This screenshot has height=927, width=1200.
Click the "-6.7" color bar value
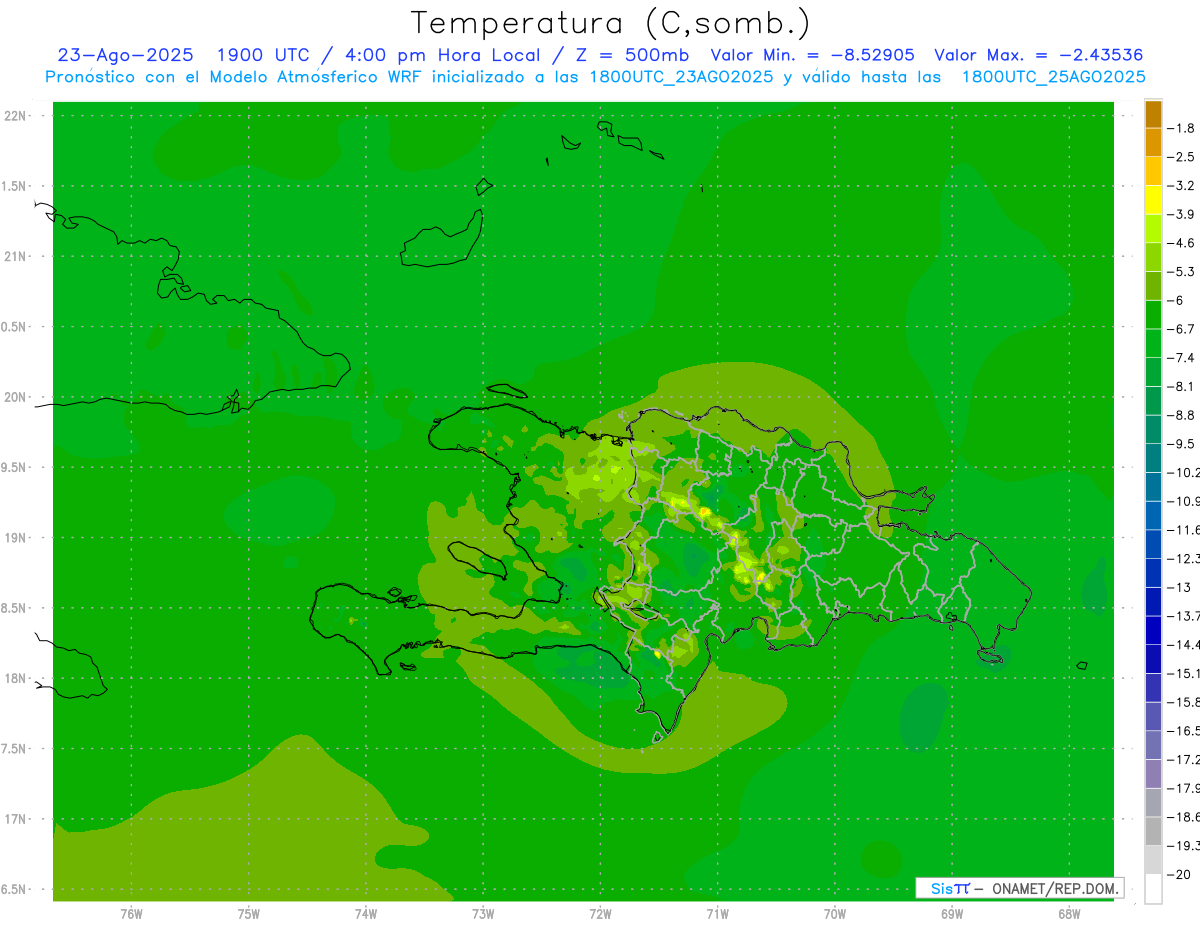point(1181,329)
